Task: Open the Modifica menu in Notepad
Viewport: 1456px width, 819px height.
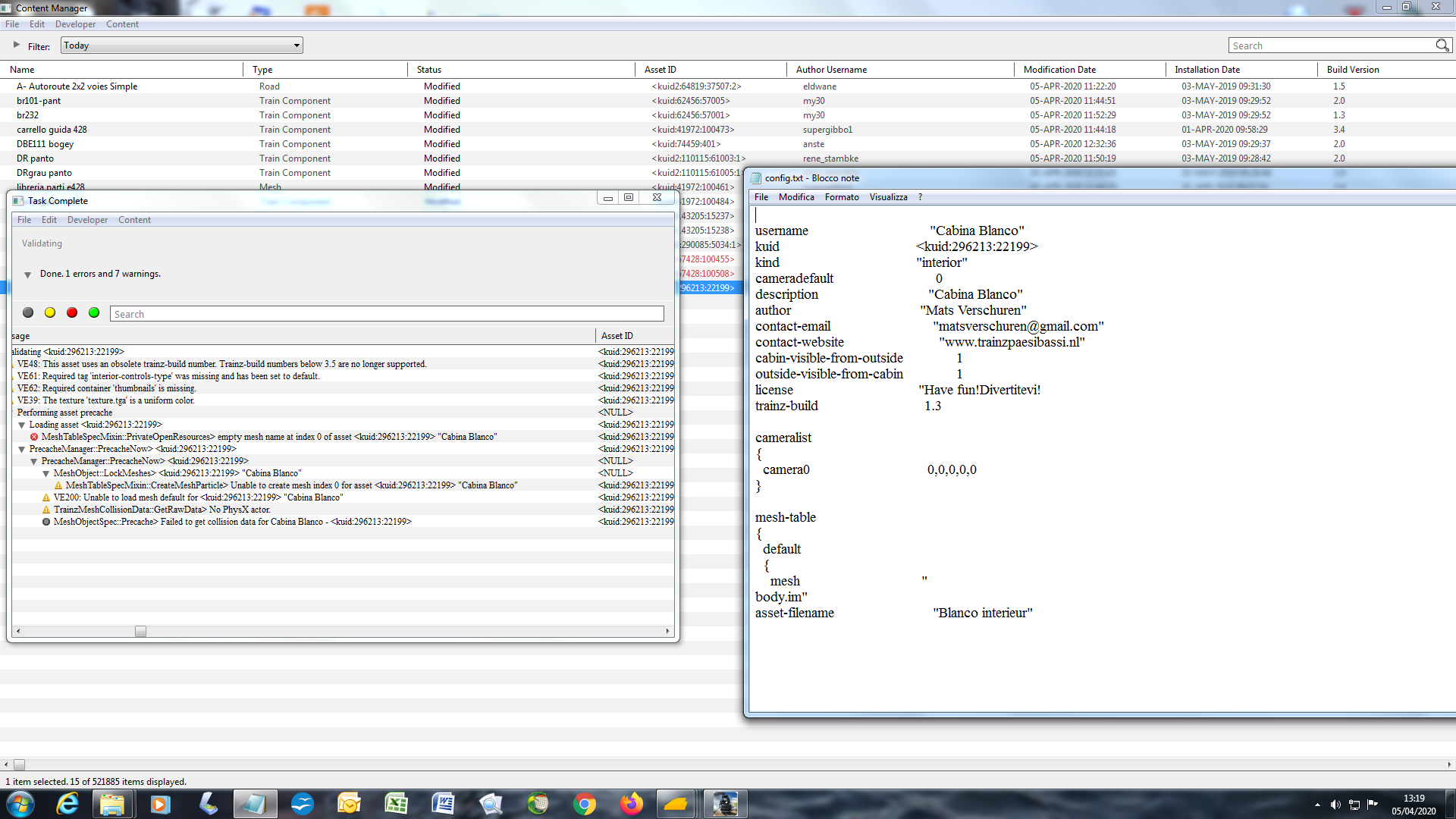Action: 796,197
